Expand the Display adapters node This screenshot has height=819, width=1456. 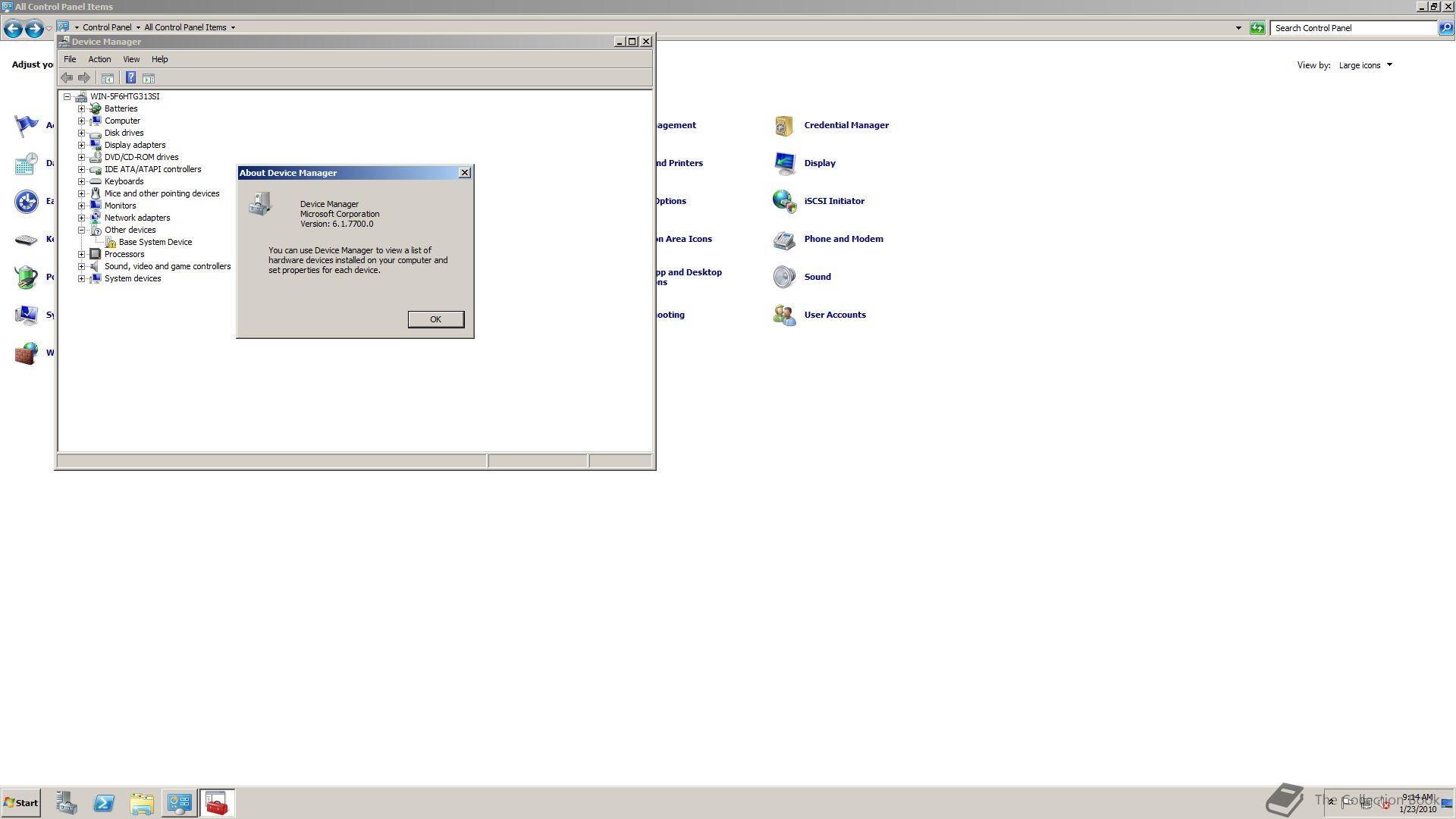[82, 145]
